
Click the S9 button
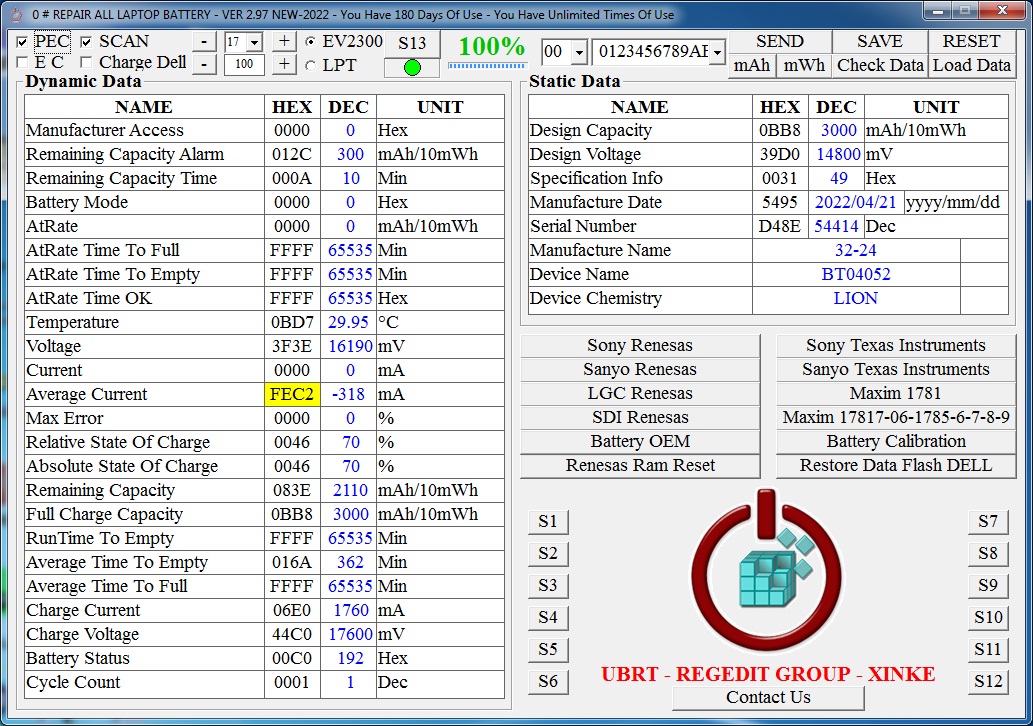[x=988, y=585]
